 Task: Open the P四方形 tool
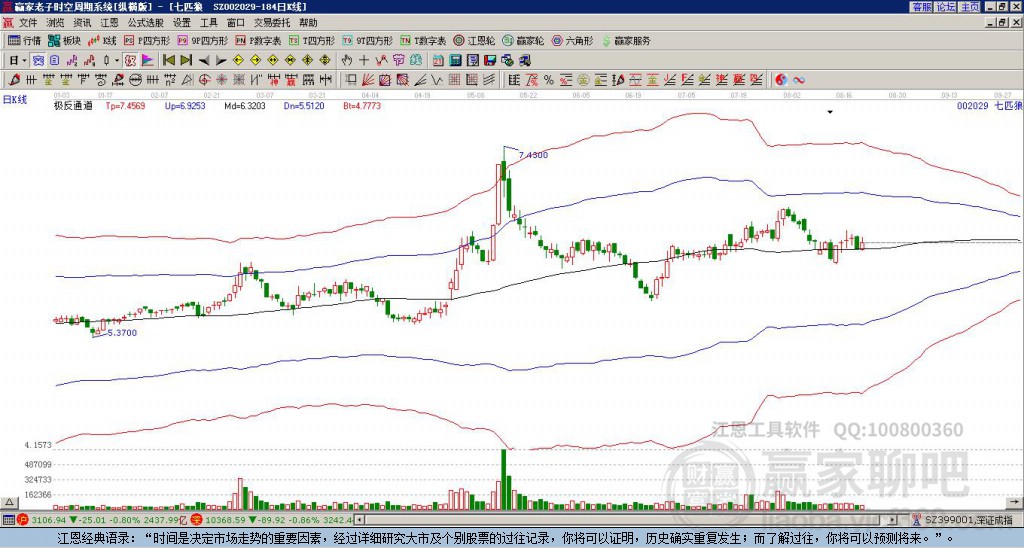[147, 40]
